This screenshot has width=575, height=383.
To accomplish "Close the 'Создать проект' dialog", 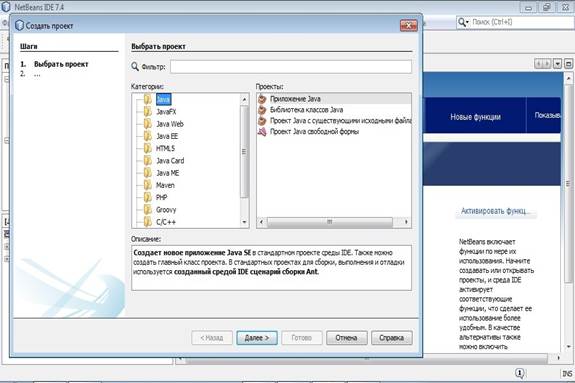I will coord(409,25).
